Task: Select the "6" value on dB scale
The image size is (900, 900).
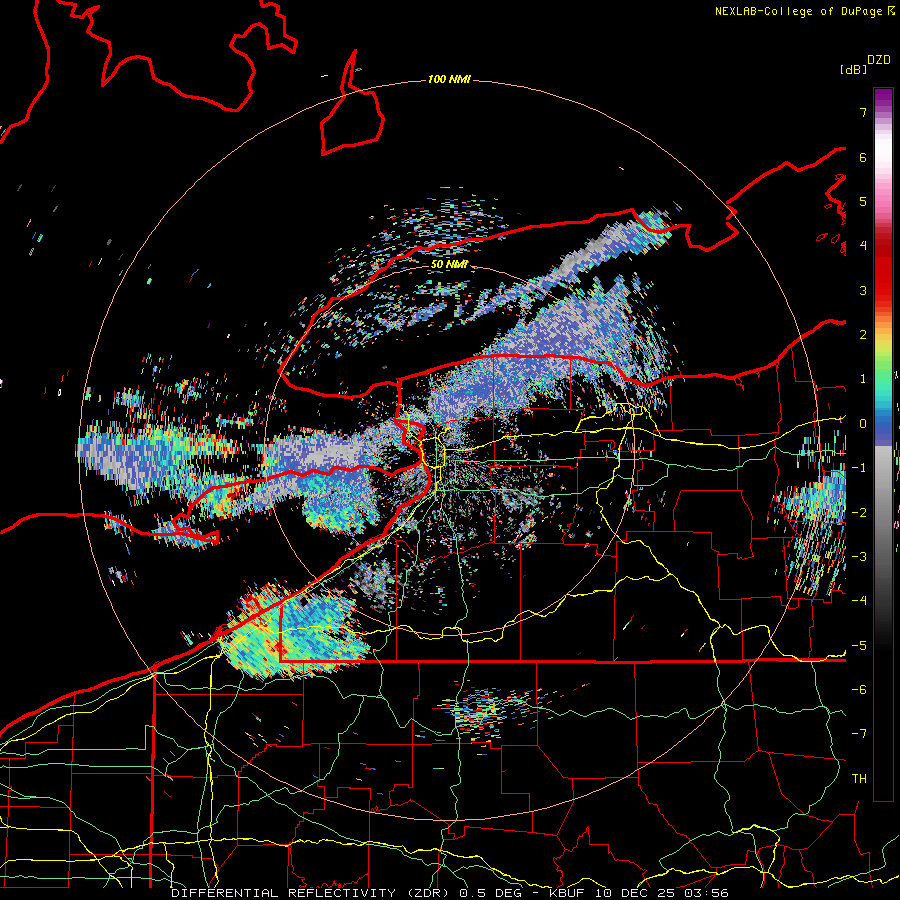Action: click(863, 157)
